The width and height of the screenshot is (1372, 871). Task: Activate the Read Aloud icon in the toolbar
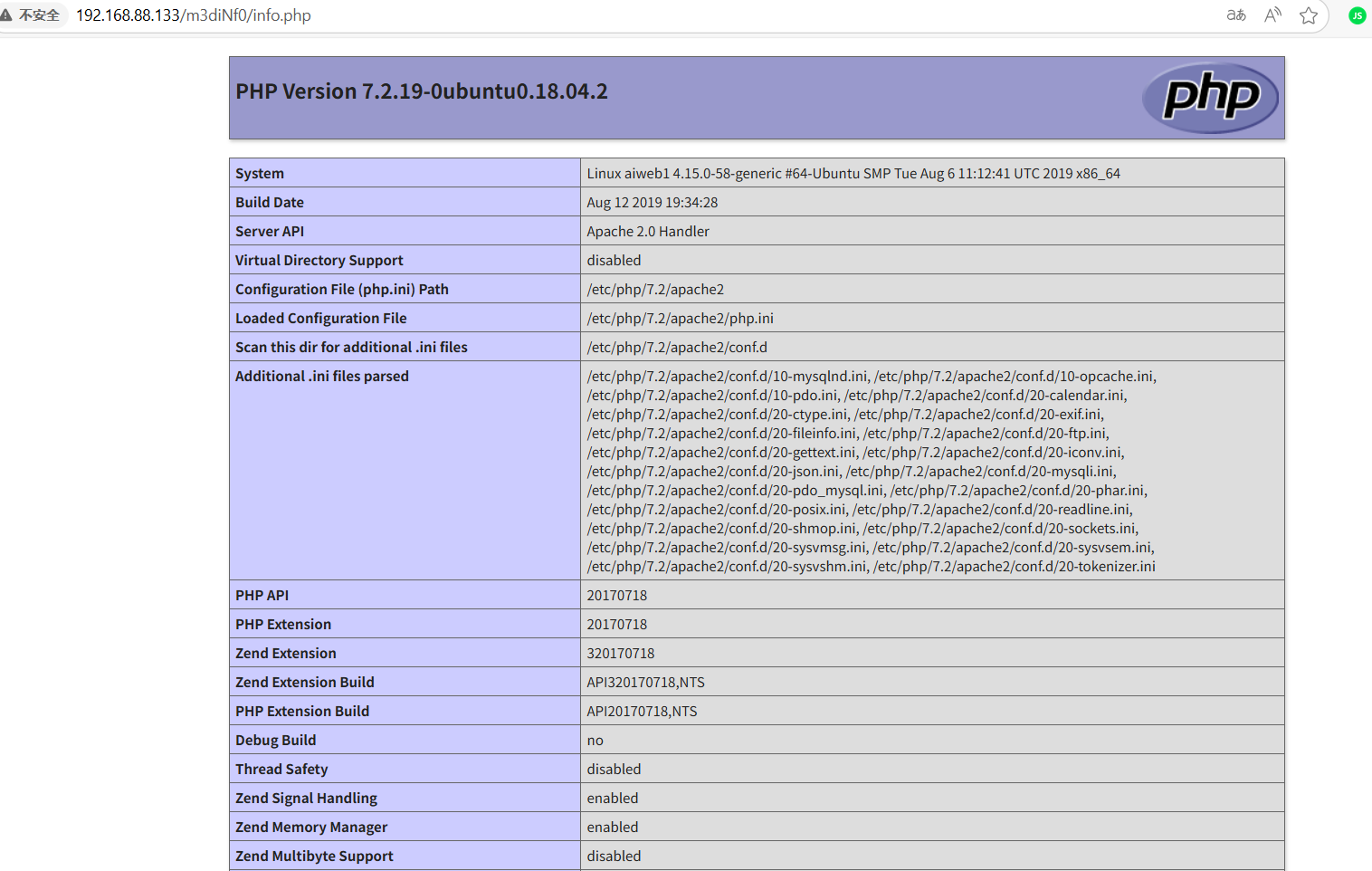1272,15
